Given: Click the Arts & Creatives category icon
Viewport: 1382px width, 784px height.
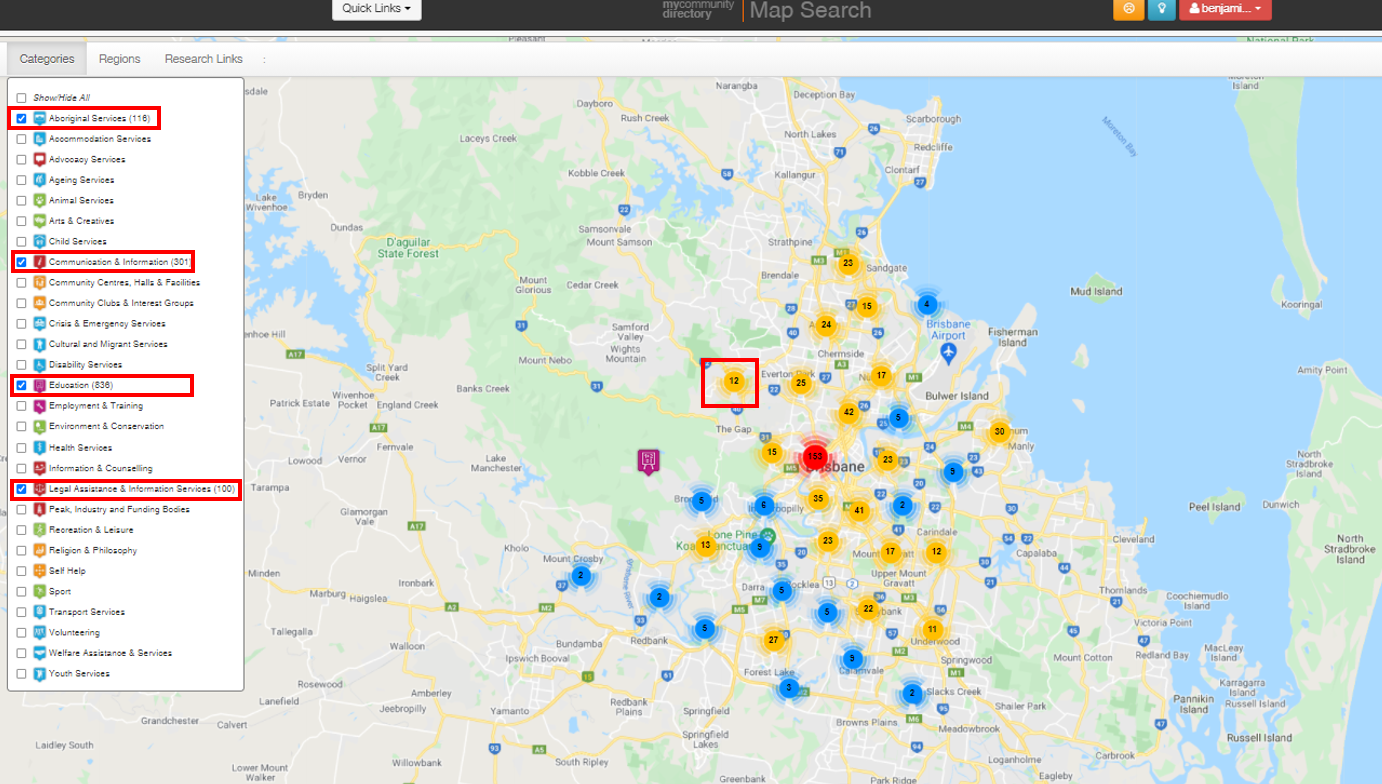Looking at the screenshot, I should click(40, 221).
